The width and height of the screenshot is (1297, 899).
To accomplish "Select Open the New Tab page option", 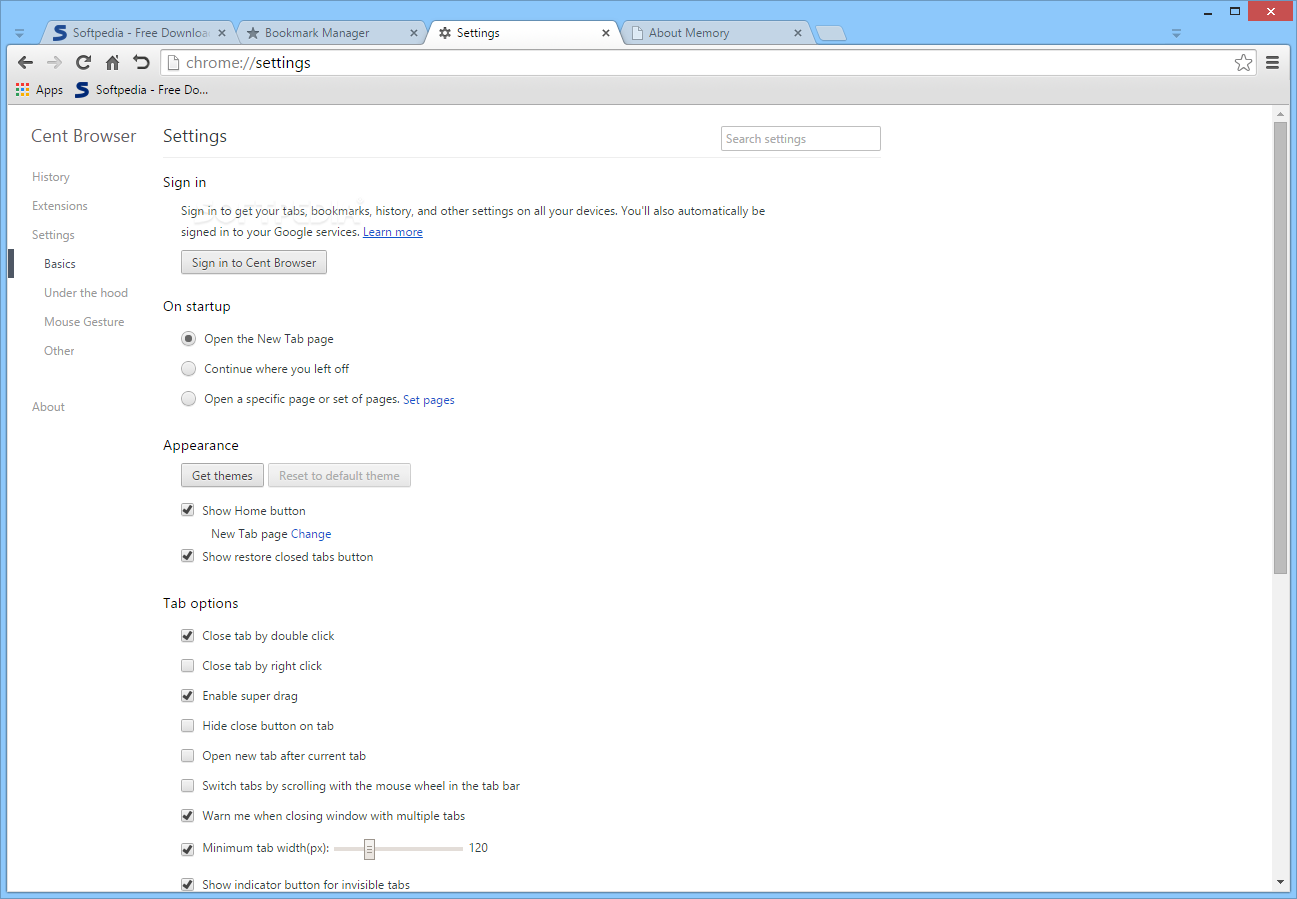I will (188, 339).
